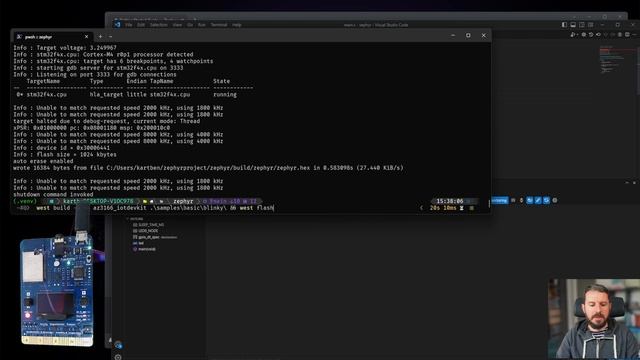Click the OUTLINE section header
This screenshot has height=360, width=640.
pos(137,219)
